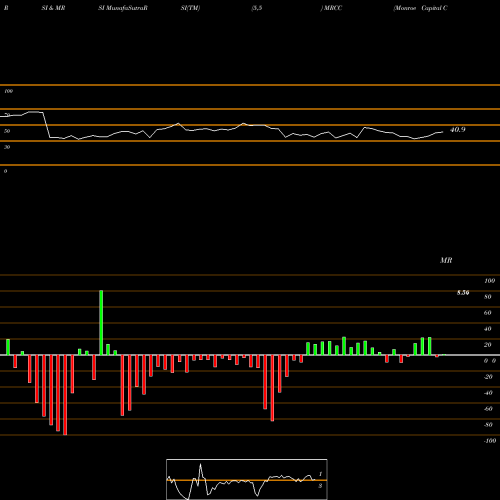This screenshot has width=500, height=500.
Task: Select the MR indicator title
Action: click(x=446, y=260)
